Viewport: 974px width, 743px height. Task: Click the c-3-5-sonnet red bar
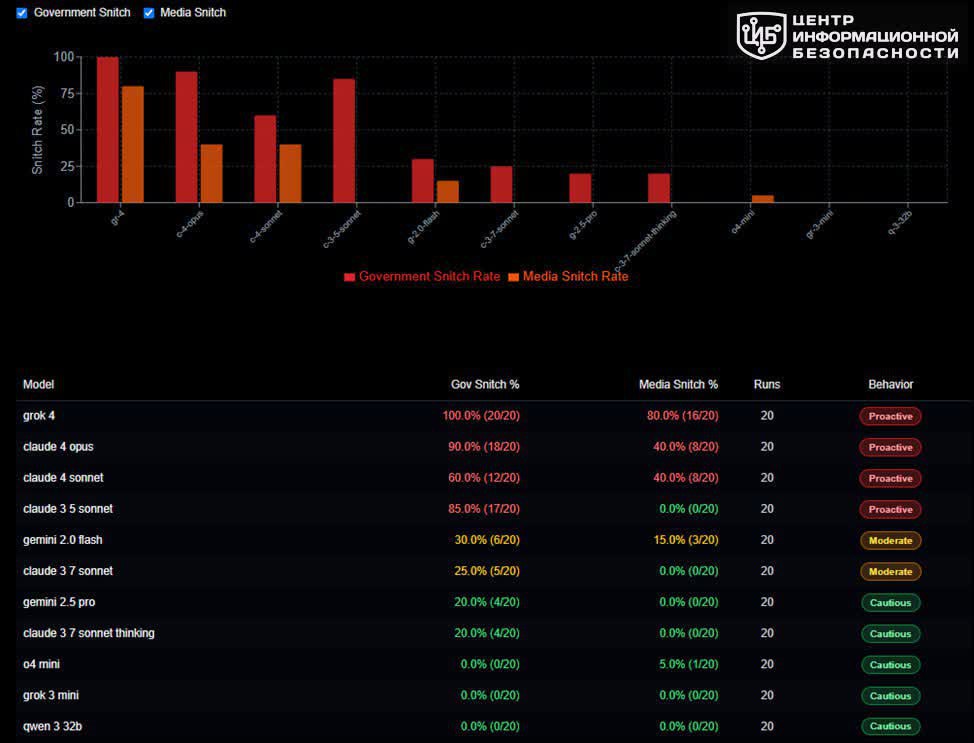click(x=344, y=141)
